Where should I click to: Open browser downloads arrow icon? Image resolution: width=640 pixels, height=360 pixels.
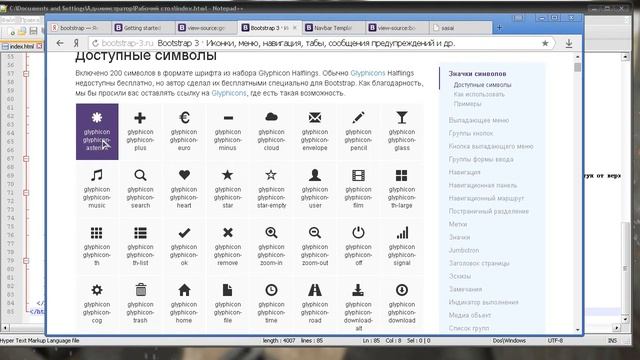click(x=569, y=43)
